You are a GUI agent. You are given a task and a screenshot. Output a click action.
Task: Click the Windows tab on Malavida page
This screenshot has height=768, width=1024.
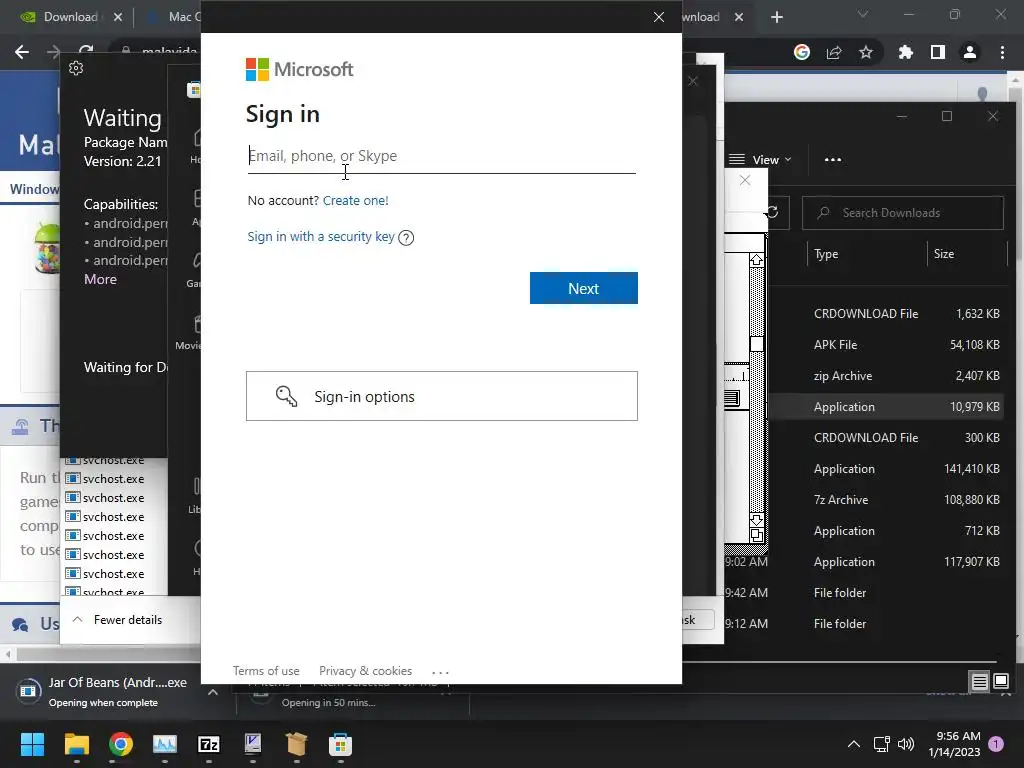pos(33,189)
